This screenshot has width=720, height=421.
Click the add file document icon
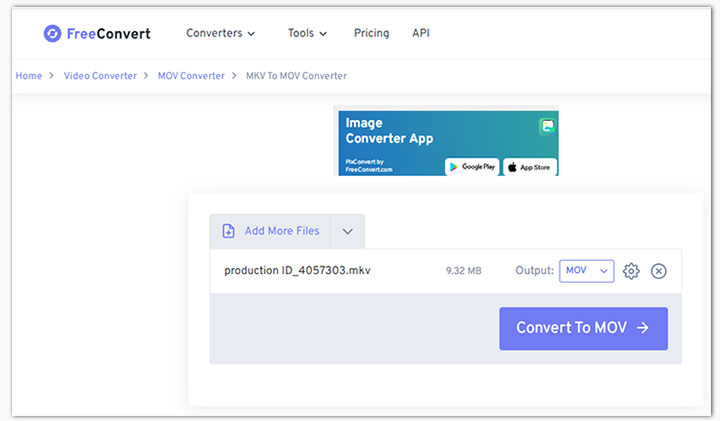pyautogui.click(x=228, y=231)
